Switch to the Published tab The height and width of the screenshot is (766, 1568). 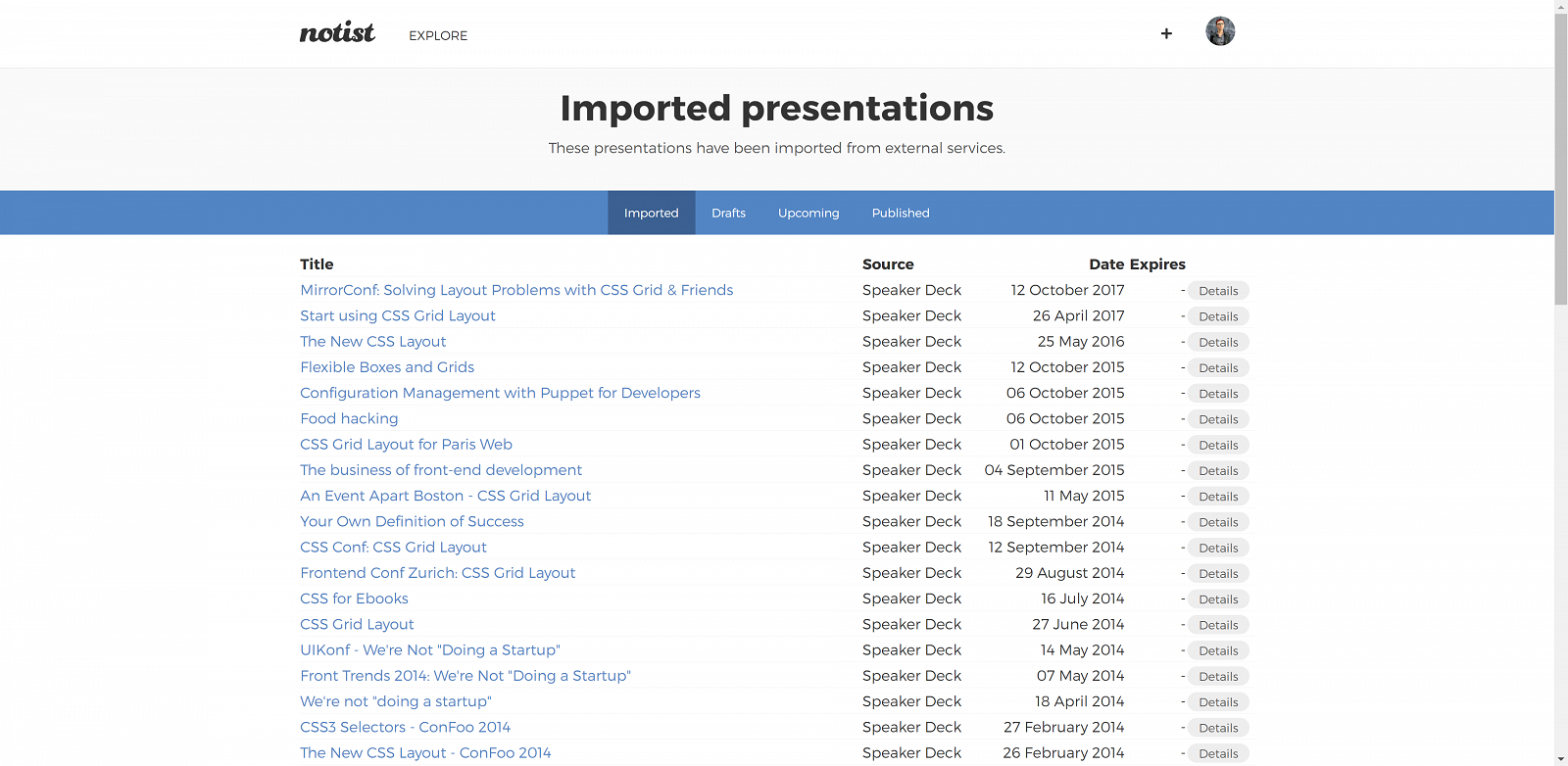click(x=901, y=213)
